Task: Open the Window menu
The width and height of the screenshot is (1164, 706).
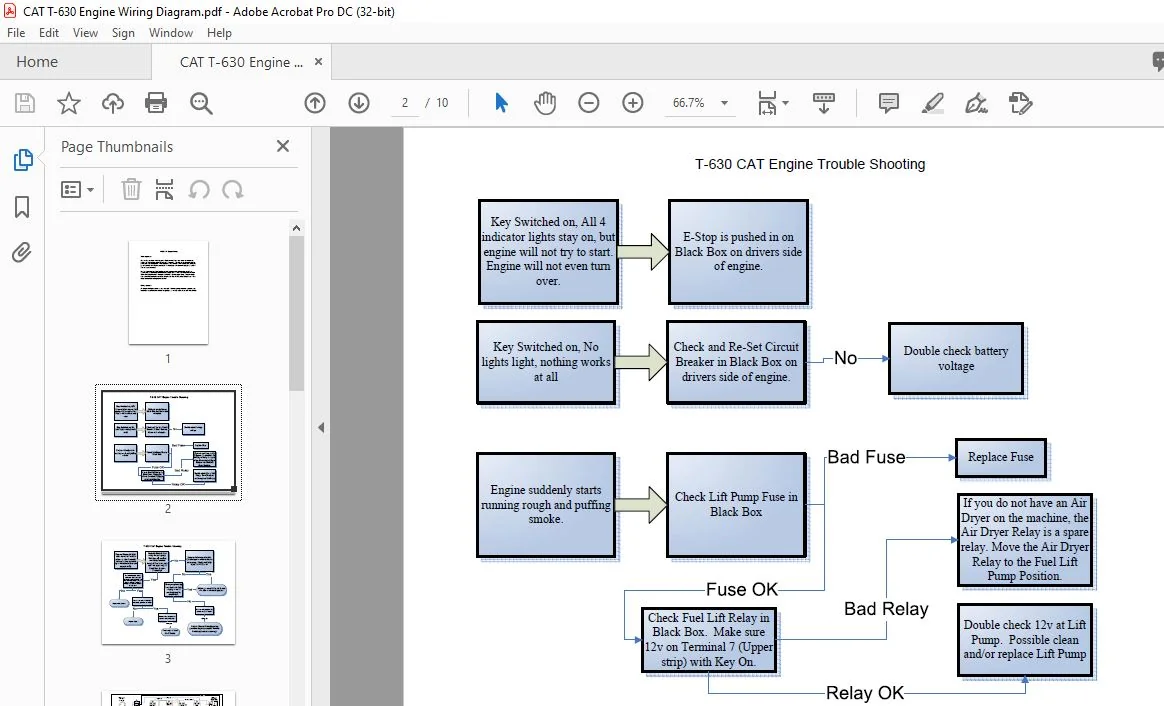Action: 171,33
